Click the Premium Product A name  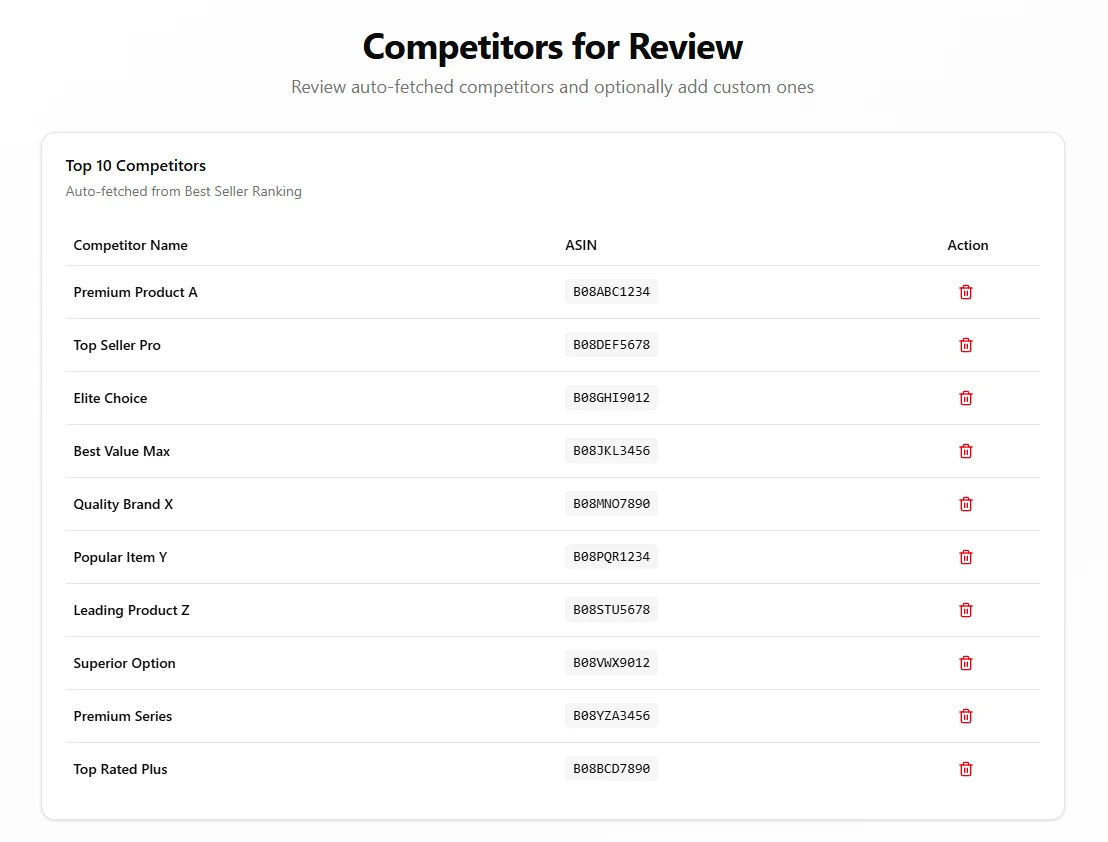[x=136, y=292]
